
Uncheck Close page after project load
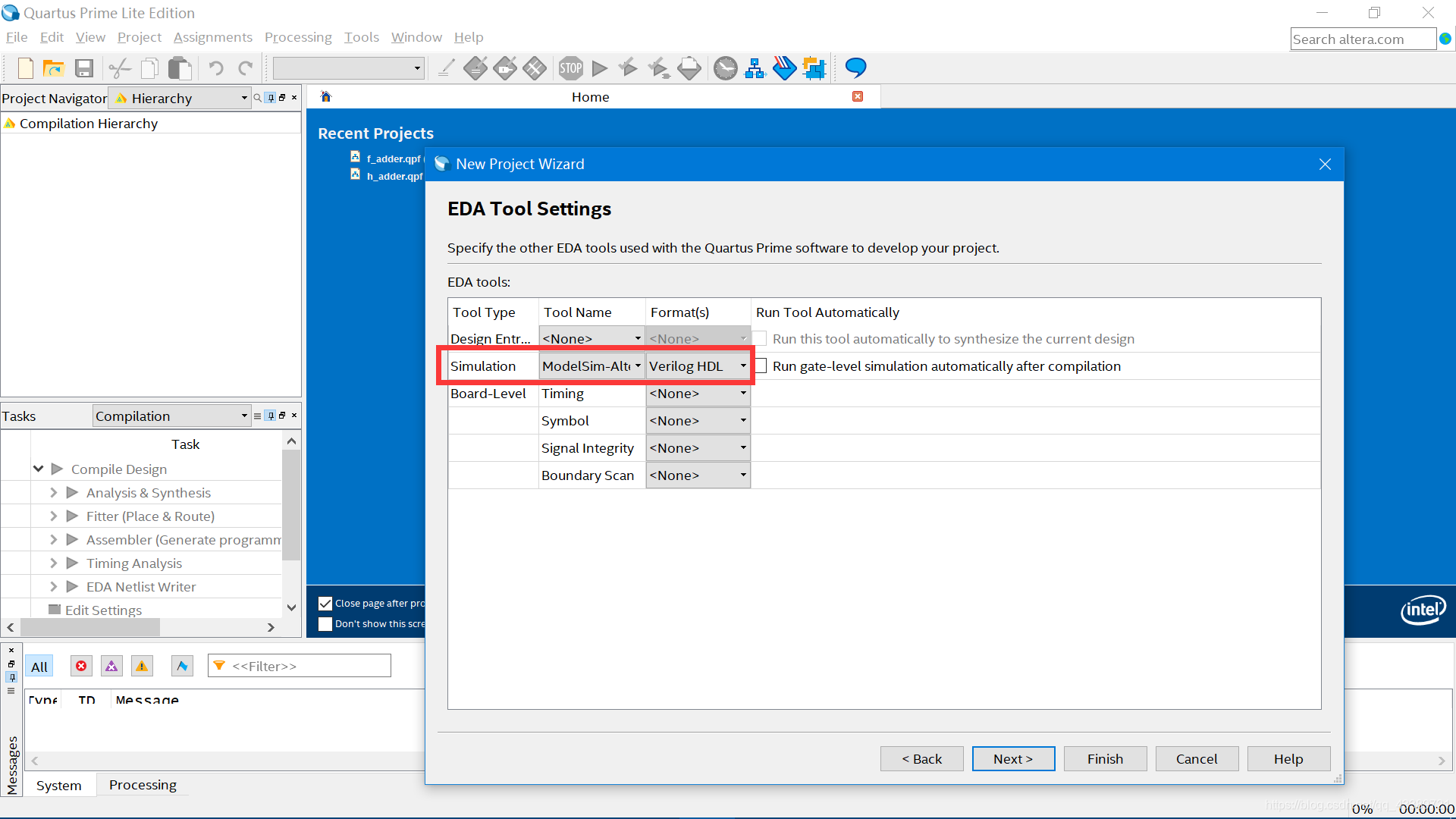pos(325,604)
